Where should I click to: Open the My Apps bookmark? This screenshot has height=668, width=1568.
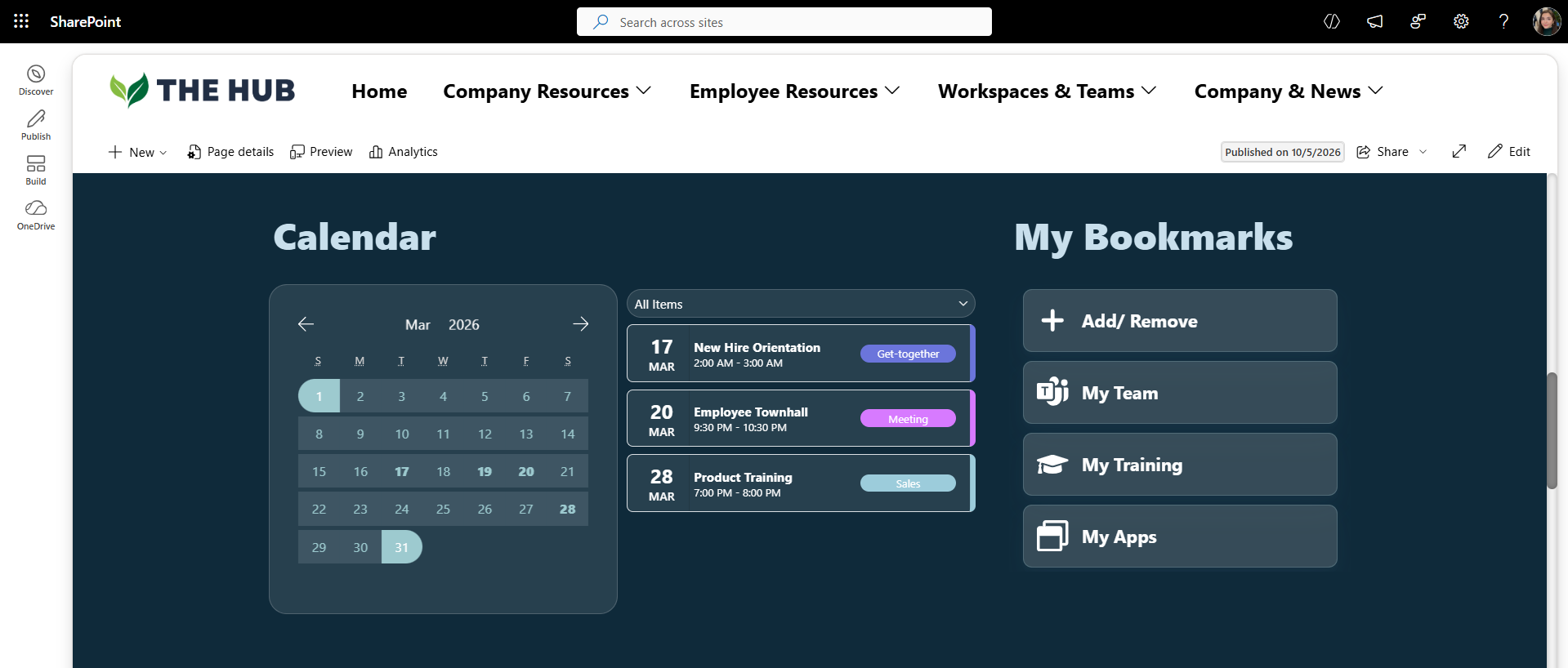[x=1180, y=537]
